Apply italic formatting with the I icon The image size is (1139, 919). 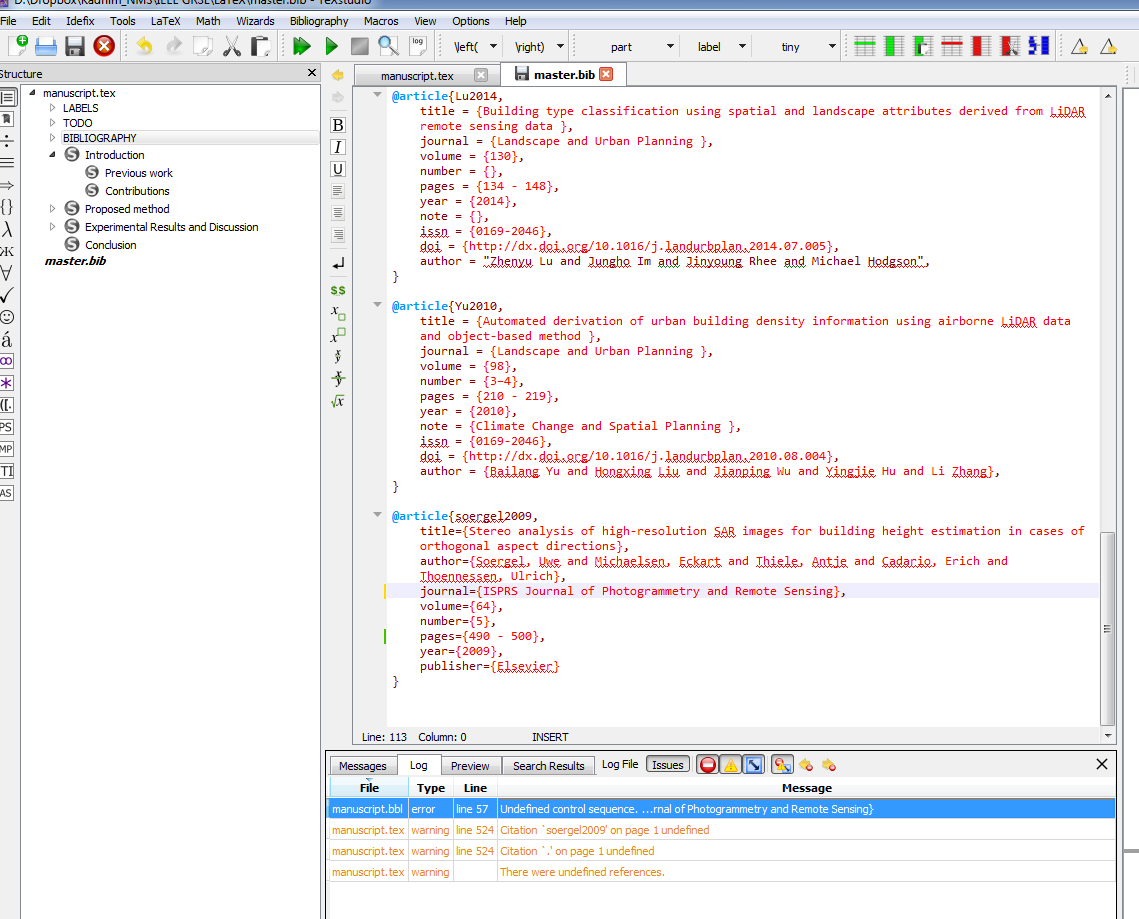click(338, 147)
